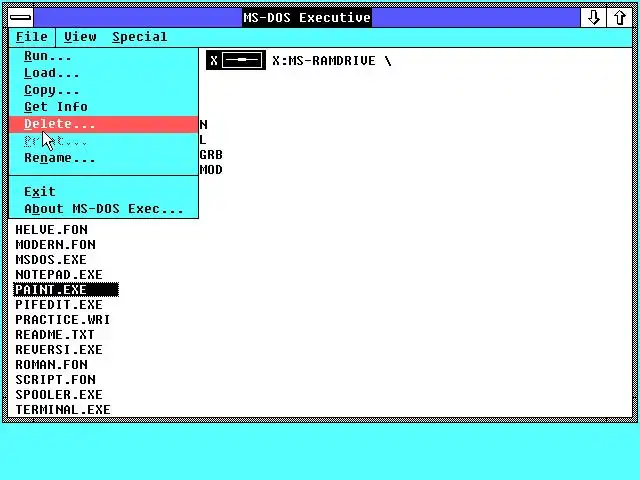Select file PRACTICE.WRI
640x480 pixels.
pos(62,320)
